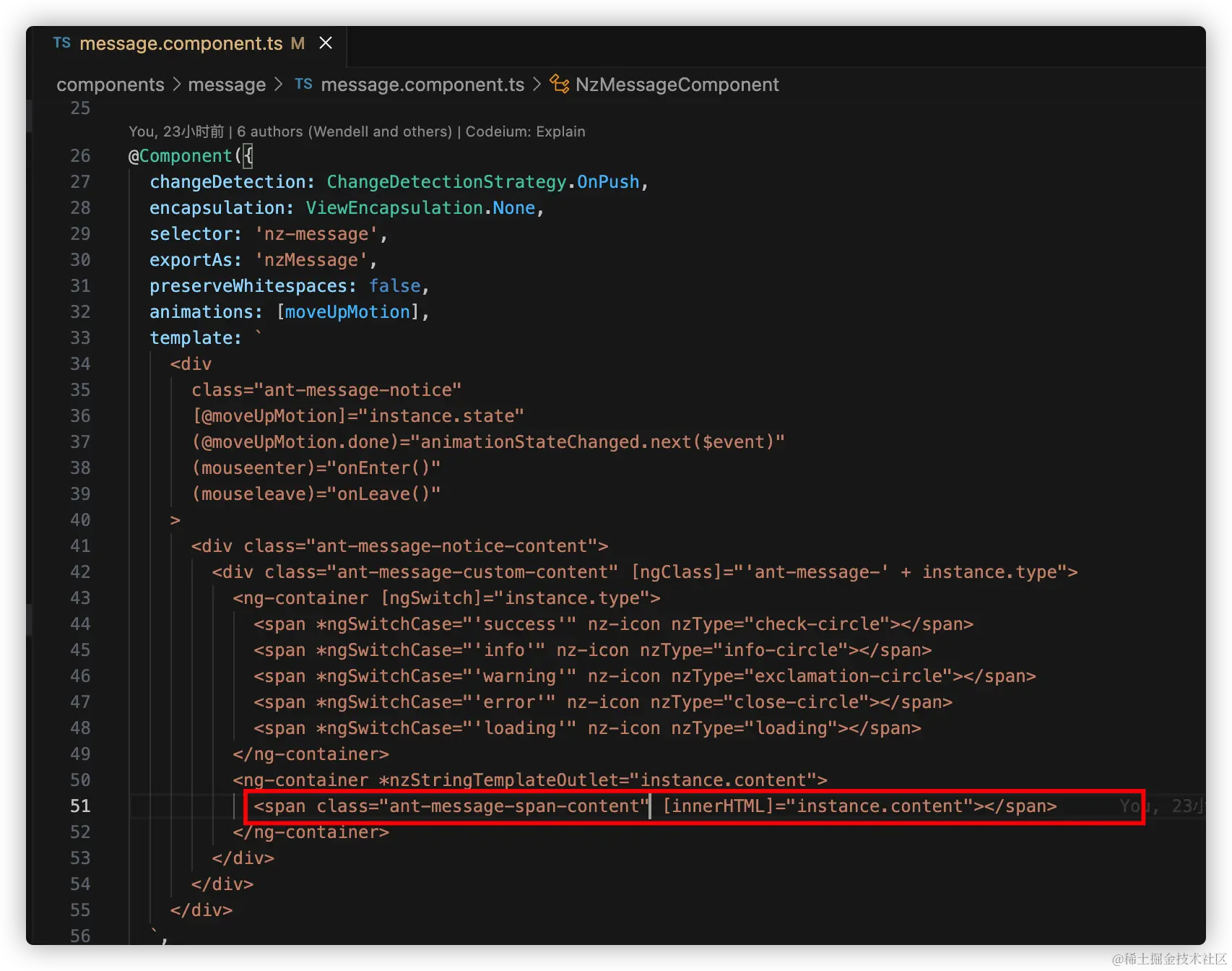1232x971 pixels.
Task: Open 'message' breadcrumb folder
Action: (227, 85)
